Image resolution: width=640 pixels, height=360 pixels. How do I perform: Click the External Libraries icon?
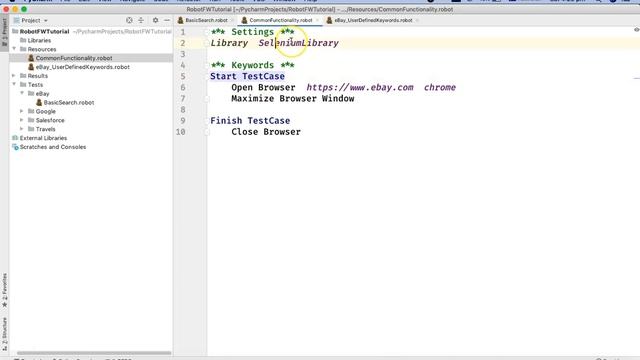click(15, 138)
